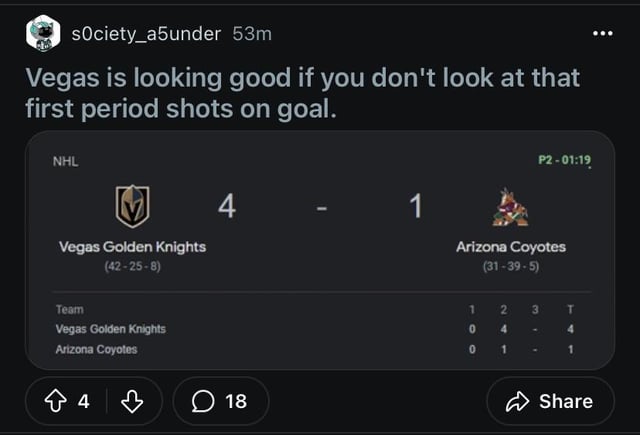This screenshot has height=435, width=640.
Task: Click Vegas Golden Knights row in period table
Action: point(315,329)
